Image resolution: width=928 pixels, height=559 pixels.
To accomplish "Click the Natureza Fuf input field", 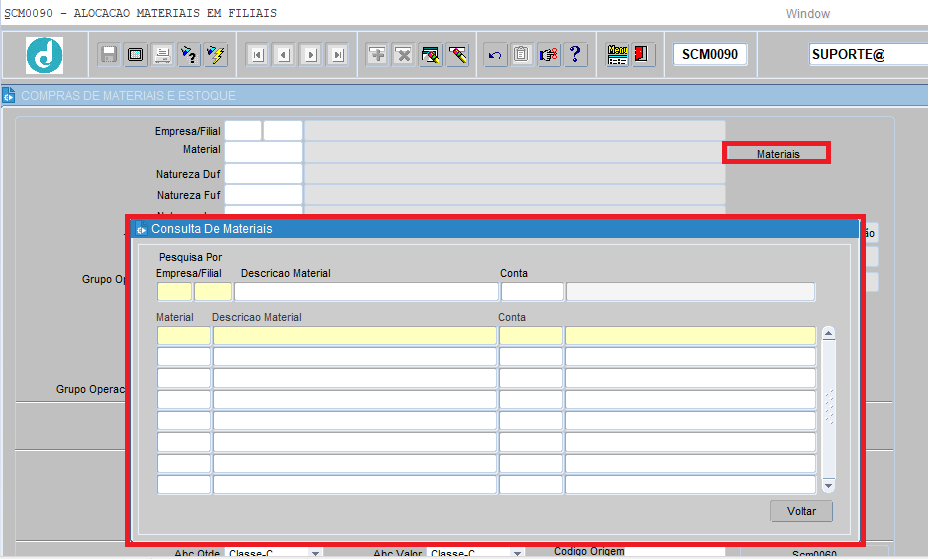I will pos(263,195).
